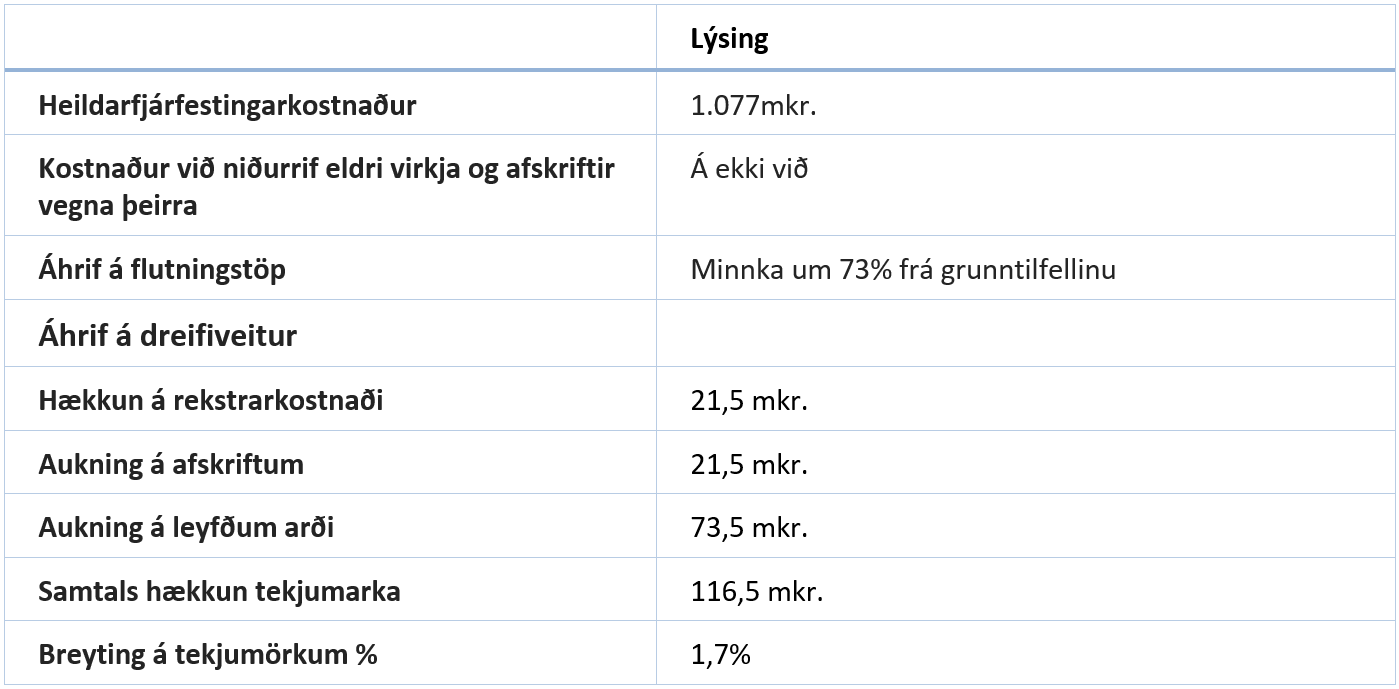Image resolution: width=1399 pixels, height=689 pixels.
Task: Select the Kostnaður við niðurrif eldri virkja label
Action: click(326, 187)
